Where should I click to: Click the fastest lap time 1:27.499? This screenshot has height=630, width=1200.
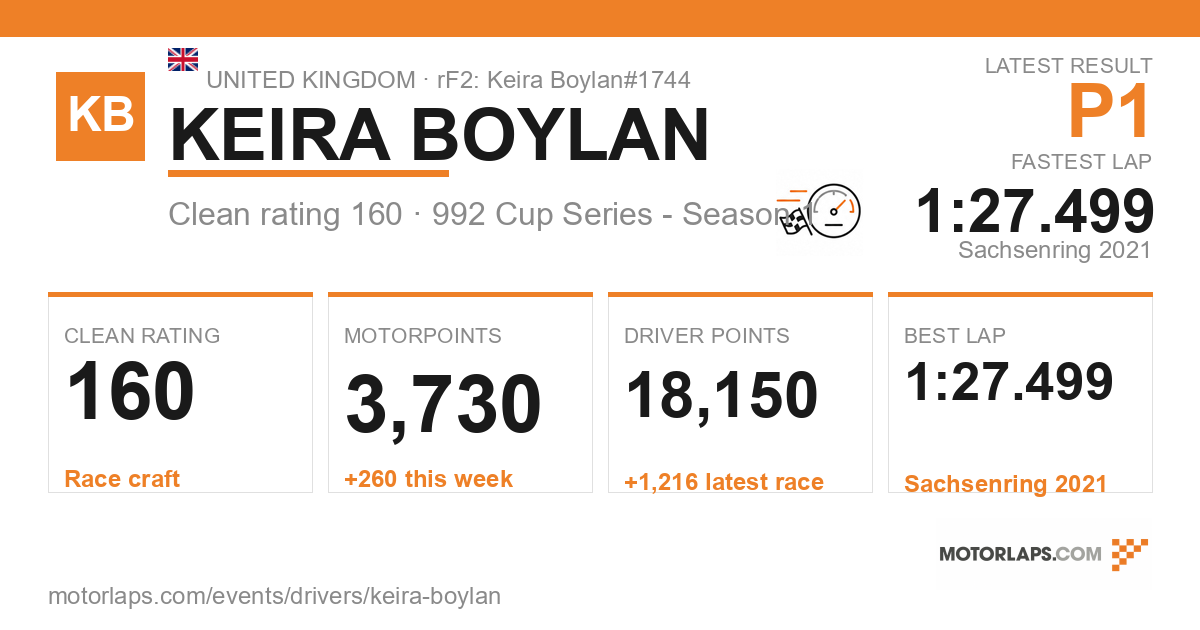tap(1035, 211)
